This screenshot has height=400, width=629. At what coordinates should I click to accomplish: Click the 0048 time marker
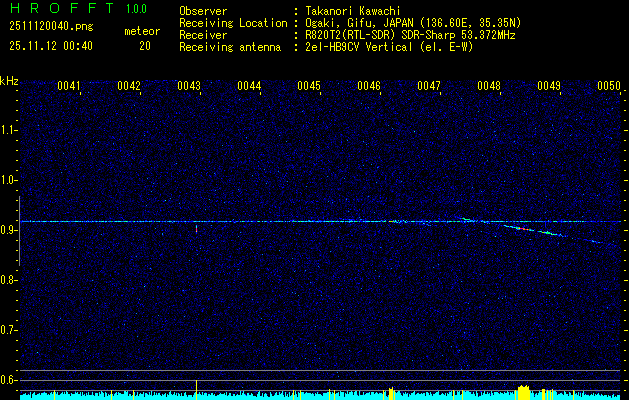point(489,86)
